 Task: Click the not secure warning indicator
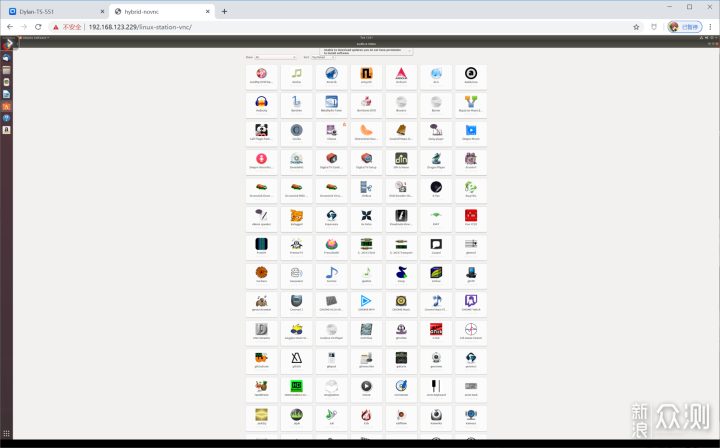(x=67, y=27)
